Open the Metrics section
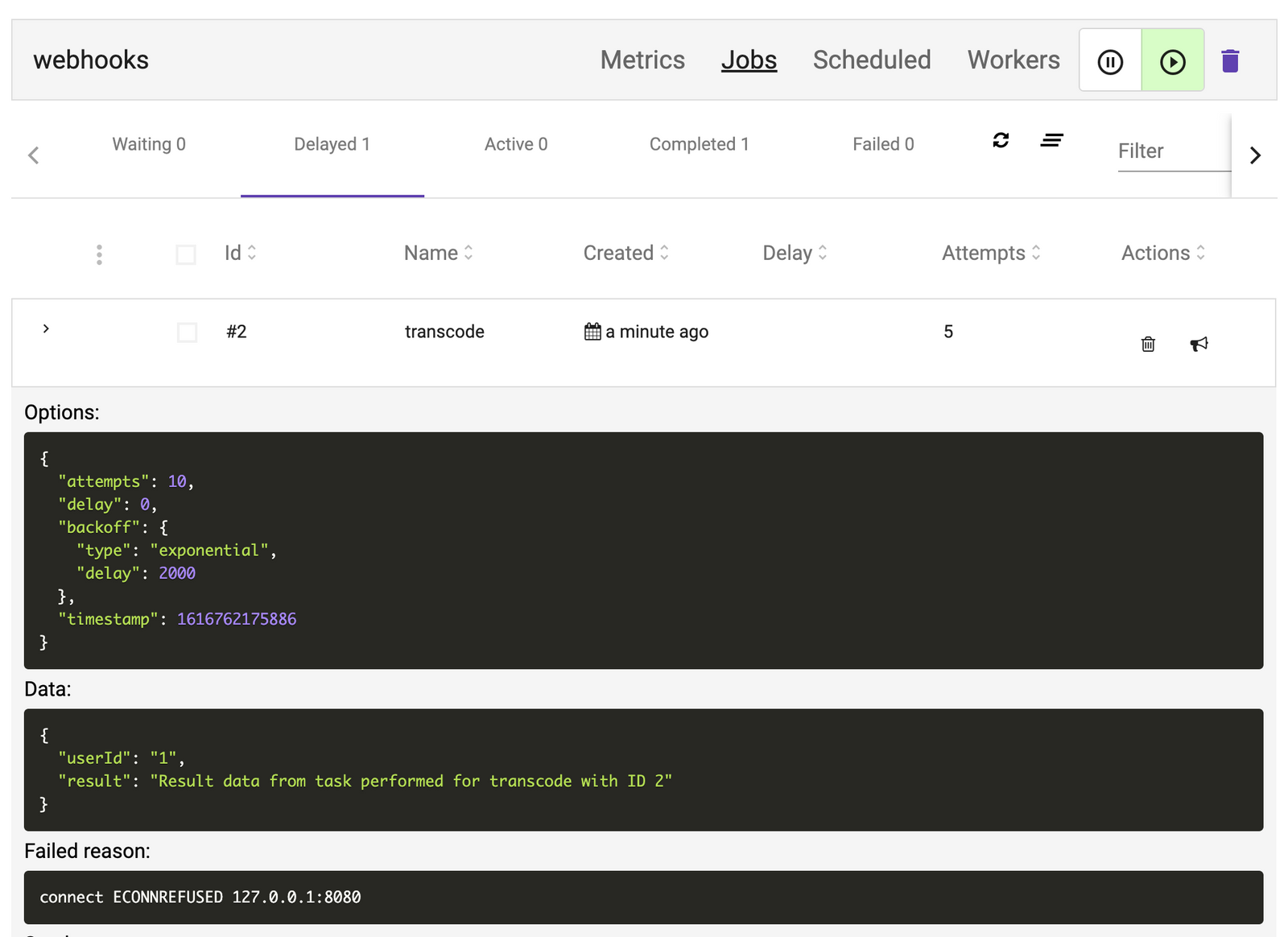The height and width of the screenshot is (937, 1288). (642, 60)
